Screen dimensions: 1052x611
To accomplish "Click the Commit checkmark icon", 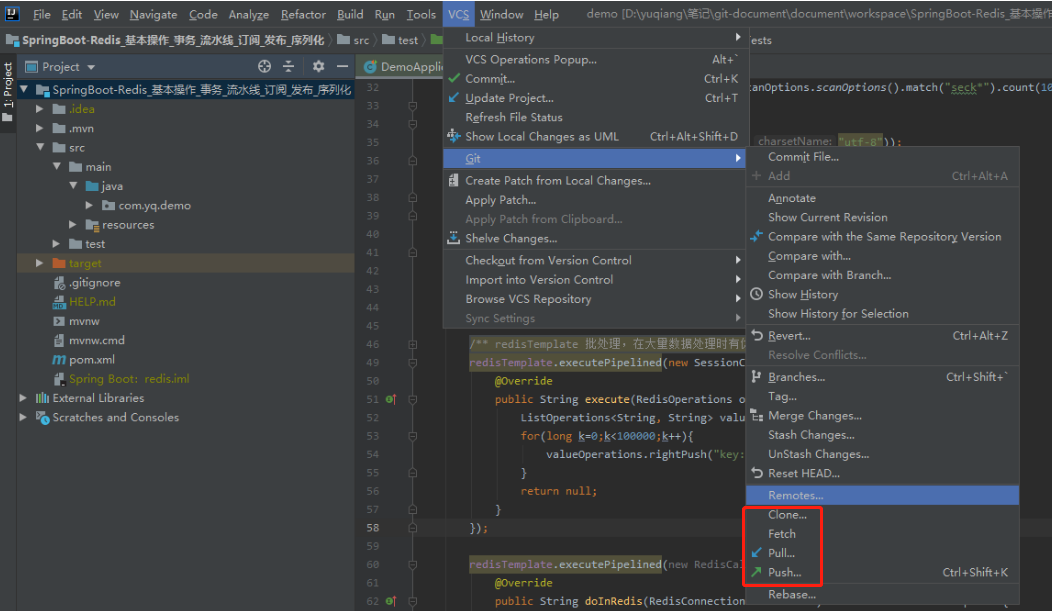I will (454, 78).
